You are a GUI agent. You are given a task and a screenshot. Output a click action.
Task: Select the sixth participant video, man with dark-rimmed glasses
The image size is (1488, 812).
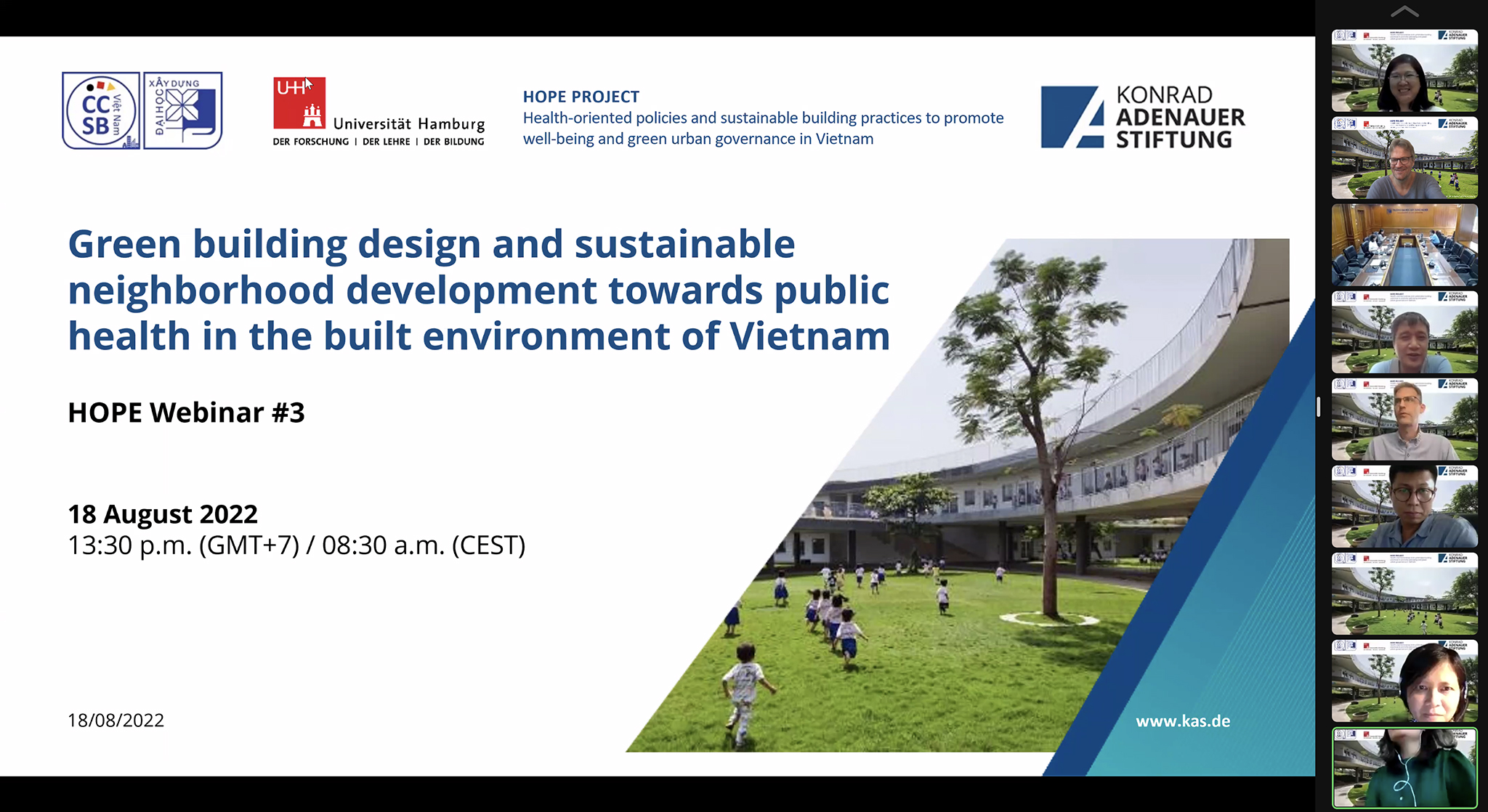pyautogui.click(x=1404, y=506)
